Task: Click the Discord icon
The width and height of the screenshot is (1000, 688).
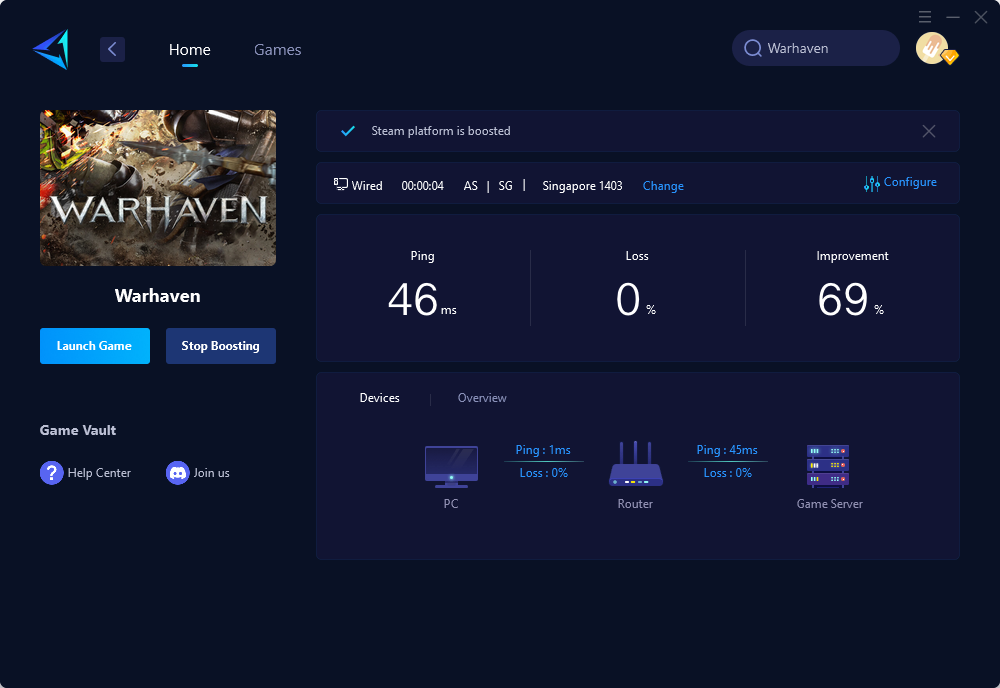Action: (177, 472)
